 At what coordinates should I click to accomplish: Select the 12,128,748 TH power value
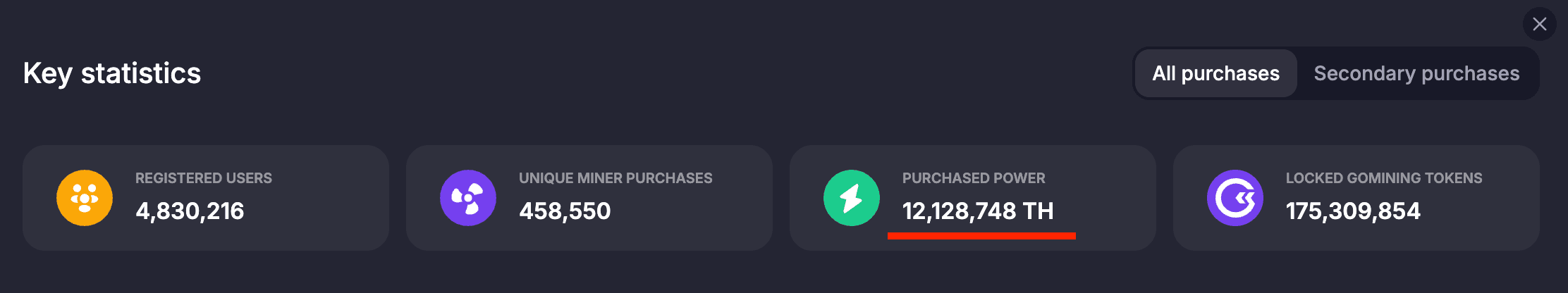click(x=978, y=211)
